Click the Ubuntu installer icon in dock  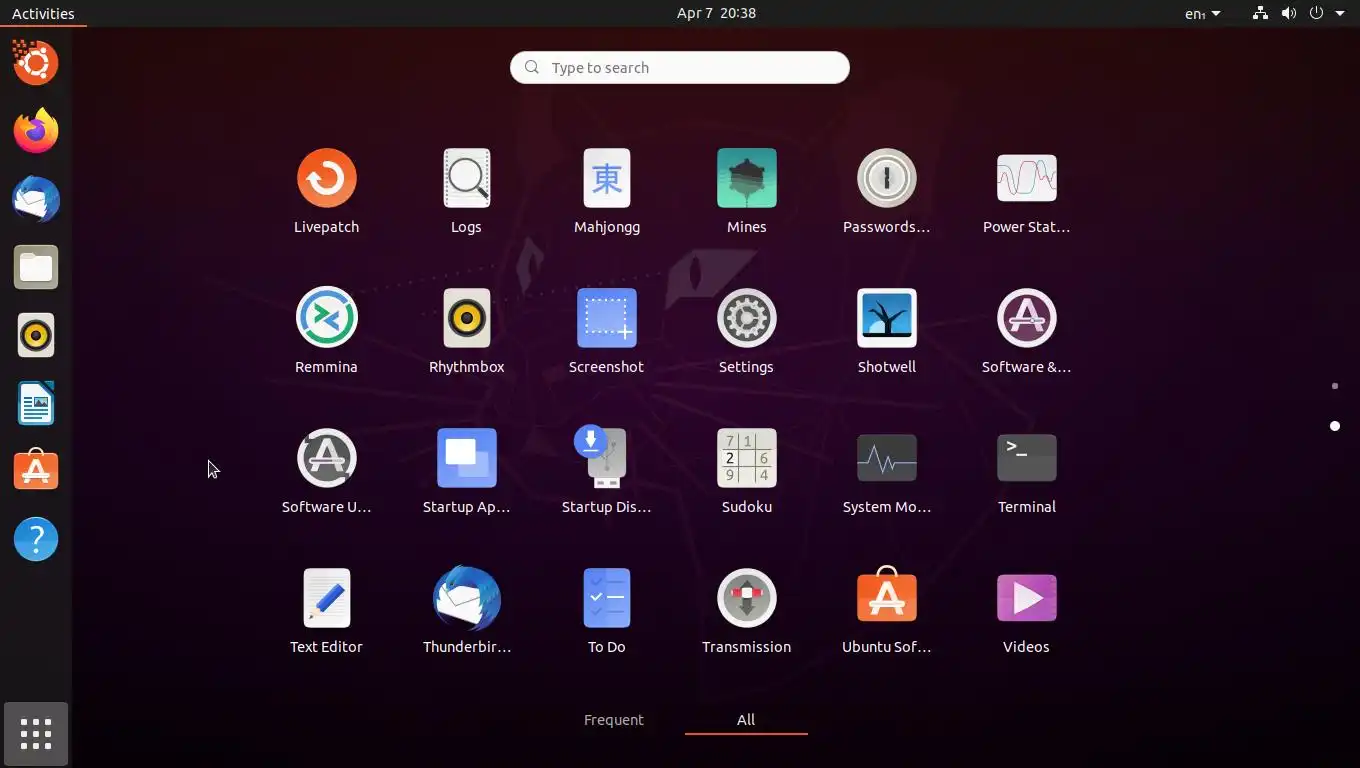click(x=36, y=63)
